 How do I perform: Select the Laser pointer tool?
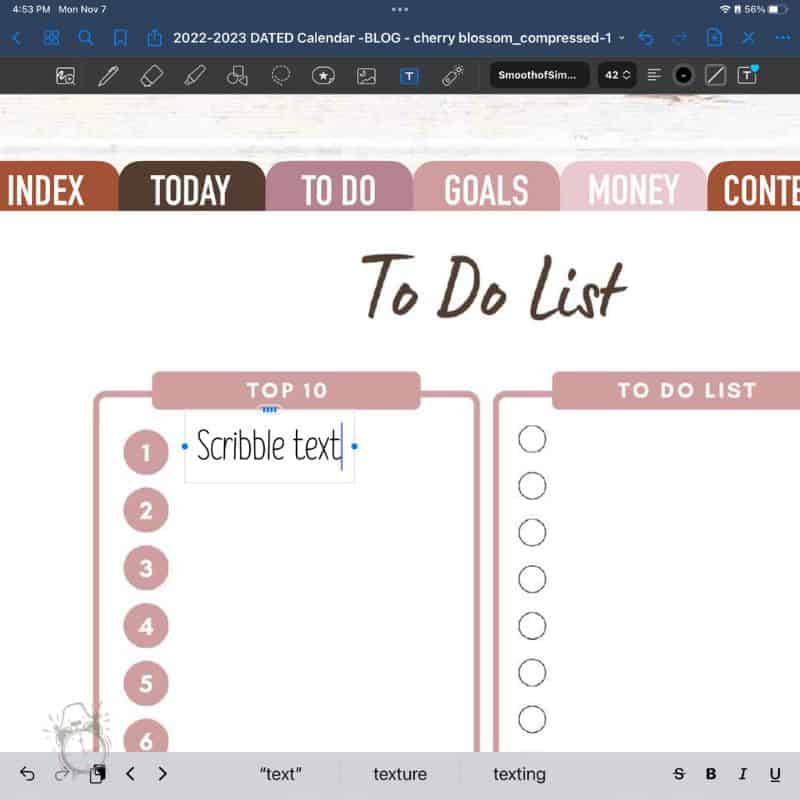[x=453, y=76]
